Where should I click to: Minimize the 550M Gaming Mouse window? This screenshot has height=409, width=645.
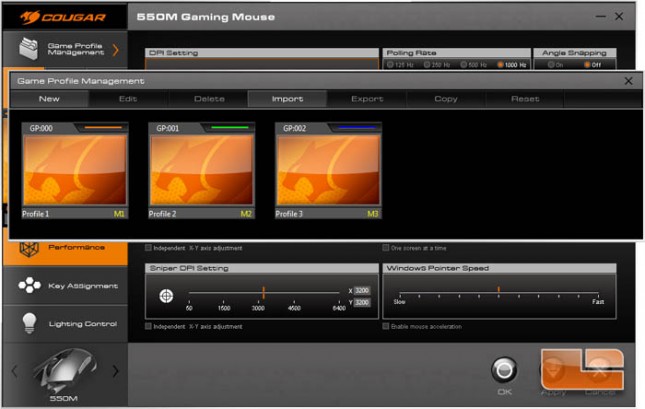click(x=601, y=16)
